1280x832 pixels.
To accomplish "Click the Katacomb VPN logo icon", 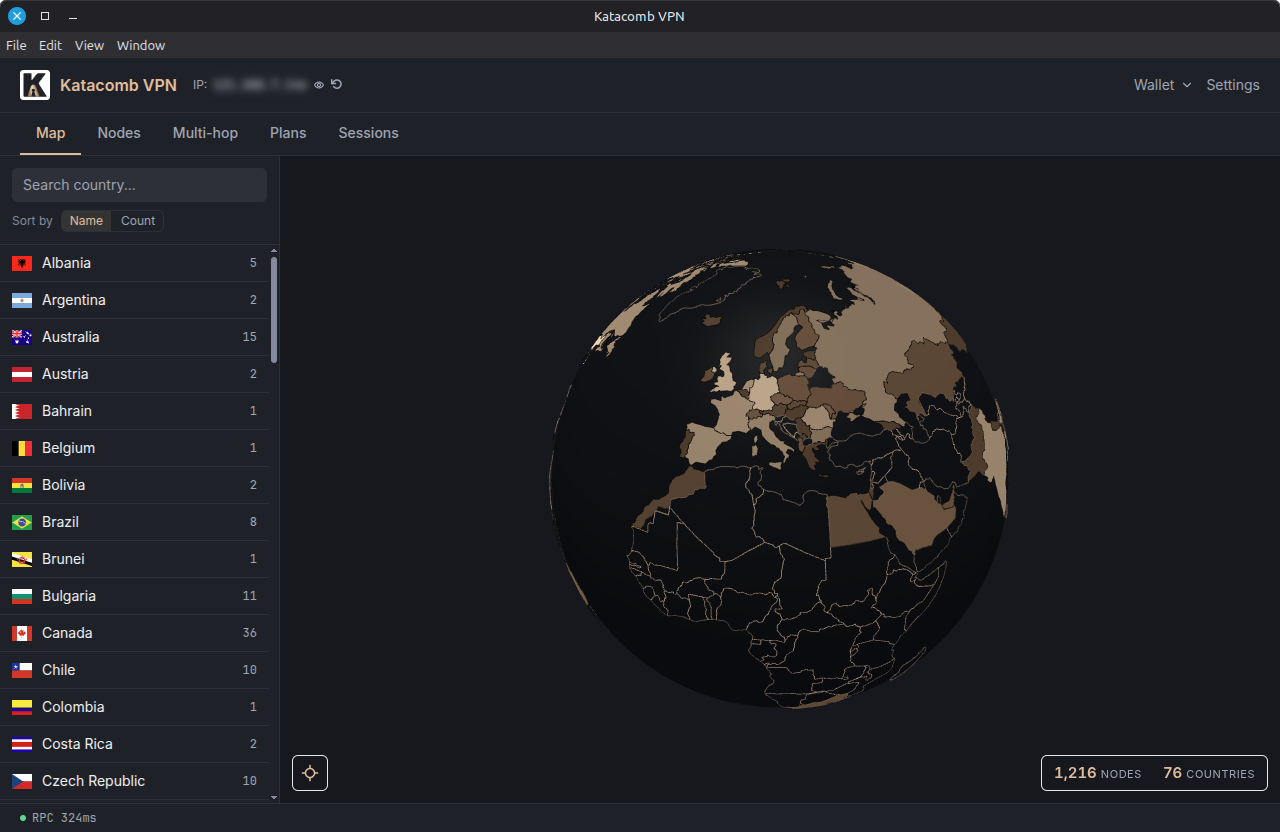I will [35, 85].
